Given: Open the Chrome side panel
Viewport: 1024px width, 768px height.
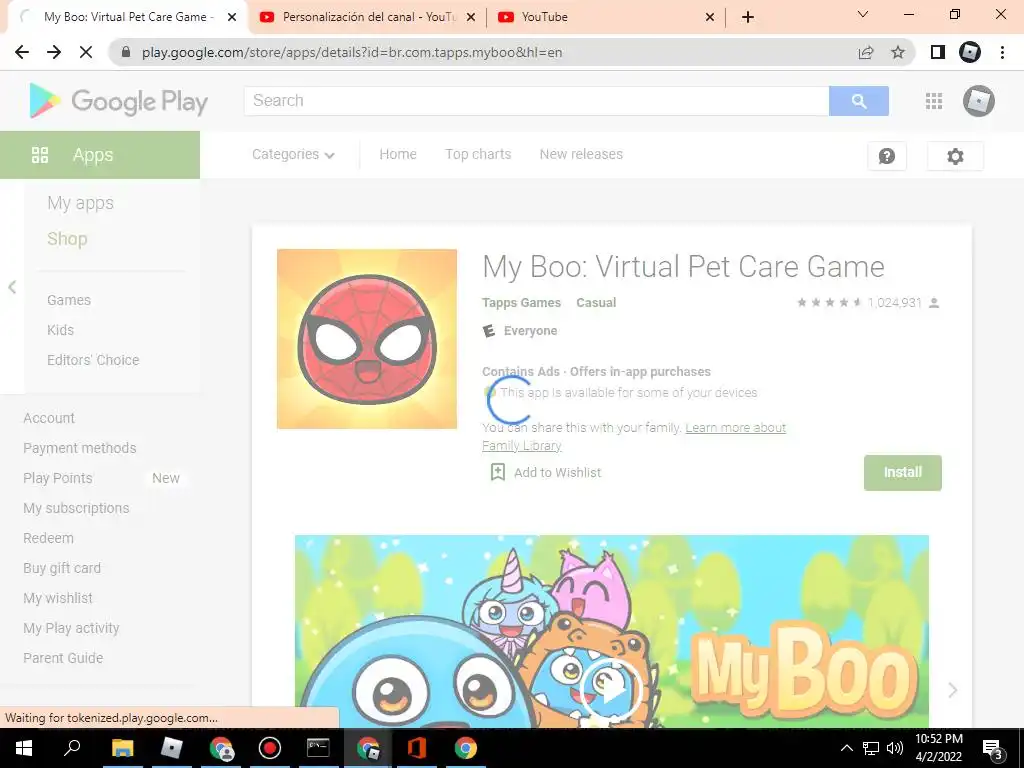Looking at the screenshot, I should click(938, 52).
